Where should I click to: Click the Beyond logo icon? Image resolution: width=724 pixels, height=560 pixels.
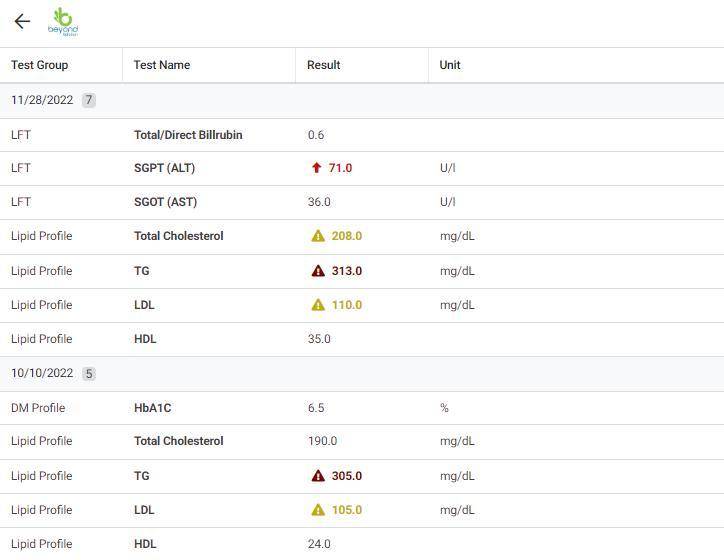click(x=63, y=22)
